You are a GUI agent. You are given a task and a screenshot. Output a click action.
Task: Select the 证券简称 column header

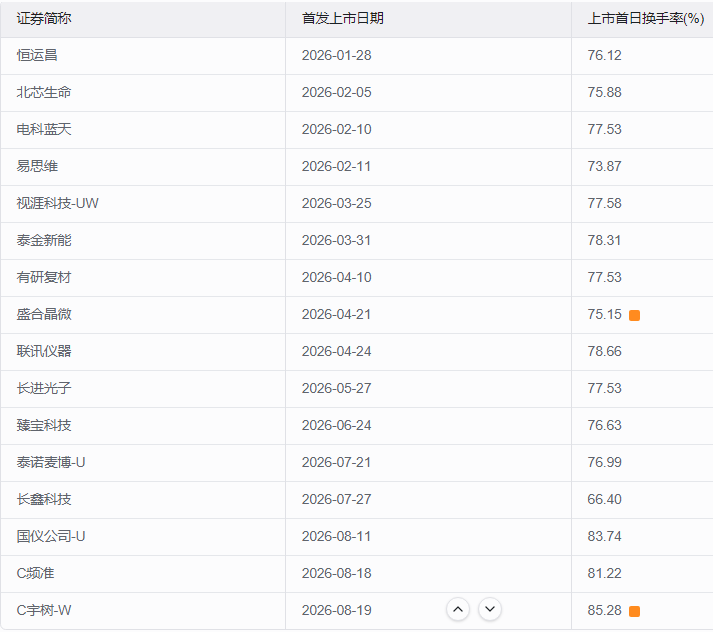[x=44, y=18]
